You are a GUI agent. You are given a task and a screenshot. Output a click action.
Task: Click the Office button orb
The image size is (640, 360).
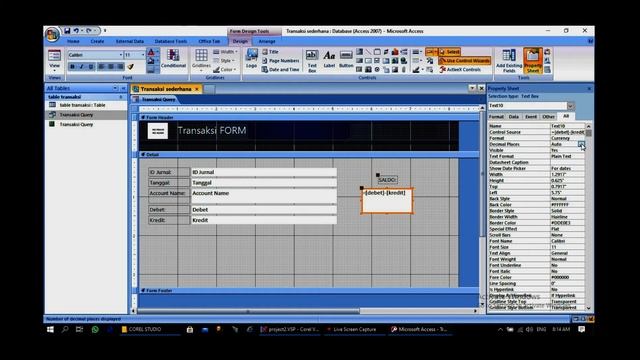pos(52,35)
